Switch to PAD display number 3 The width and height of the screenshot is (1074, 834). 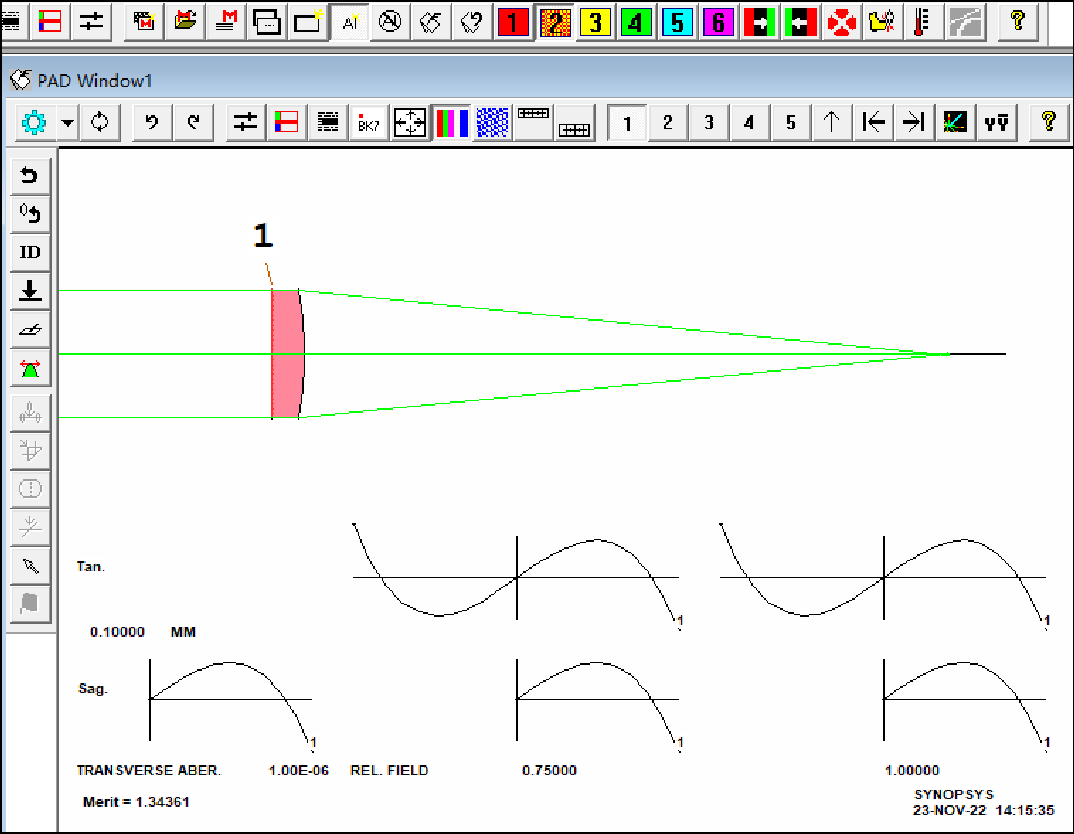pyautogui.click(x=709, y=123)
